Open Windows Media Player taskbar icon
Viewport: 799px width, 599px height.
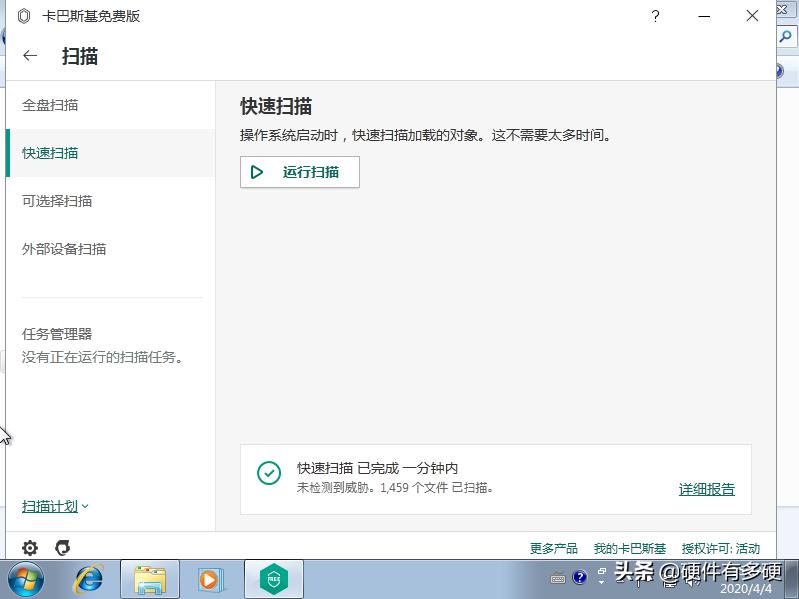[209, 580]
